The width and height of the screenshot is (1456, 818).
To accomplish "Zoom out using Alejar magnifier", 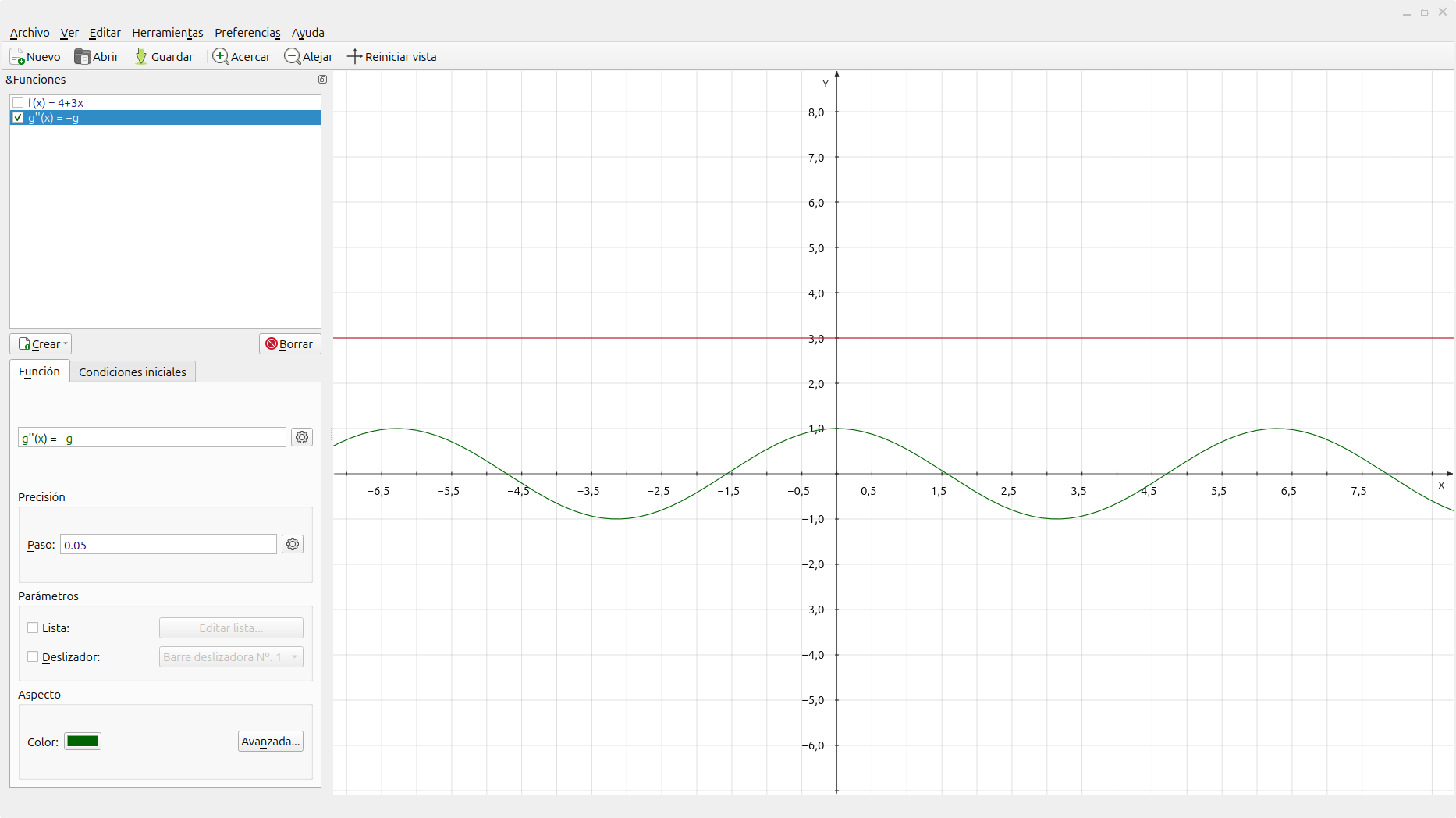I will tap(292, 57).
